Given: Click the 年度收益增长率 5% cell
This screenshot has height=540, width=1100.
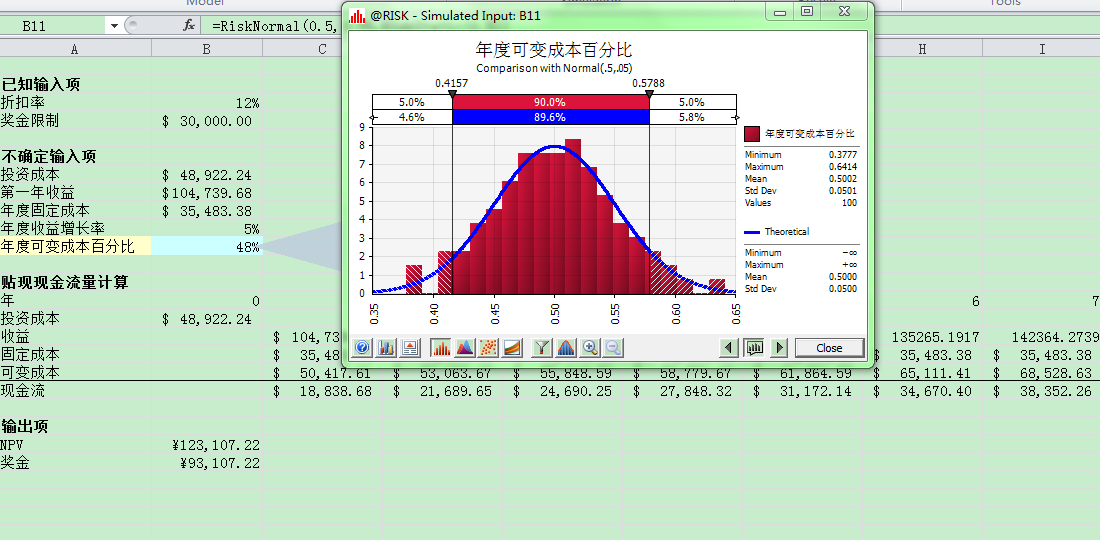Looking at the screenshot, I should point(207,229).
